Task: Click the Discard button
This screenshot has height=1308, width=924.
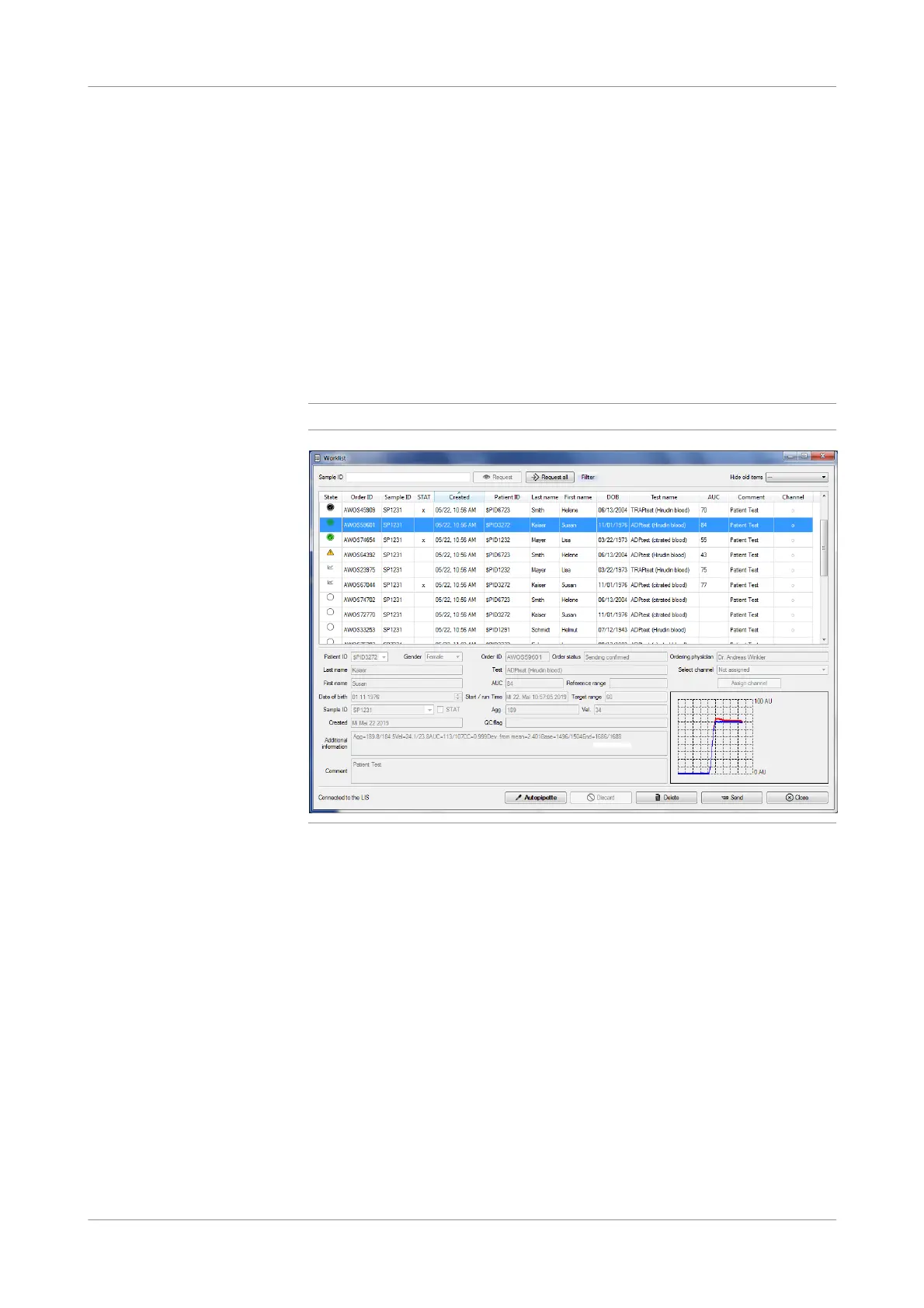Action: (601, 798)
